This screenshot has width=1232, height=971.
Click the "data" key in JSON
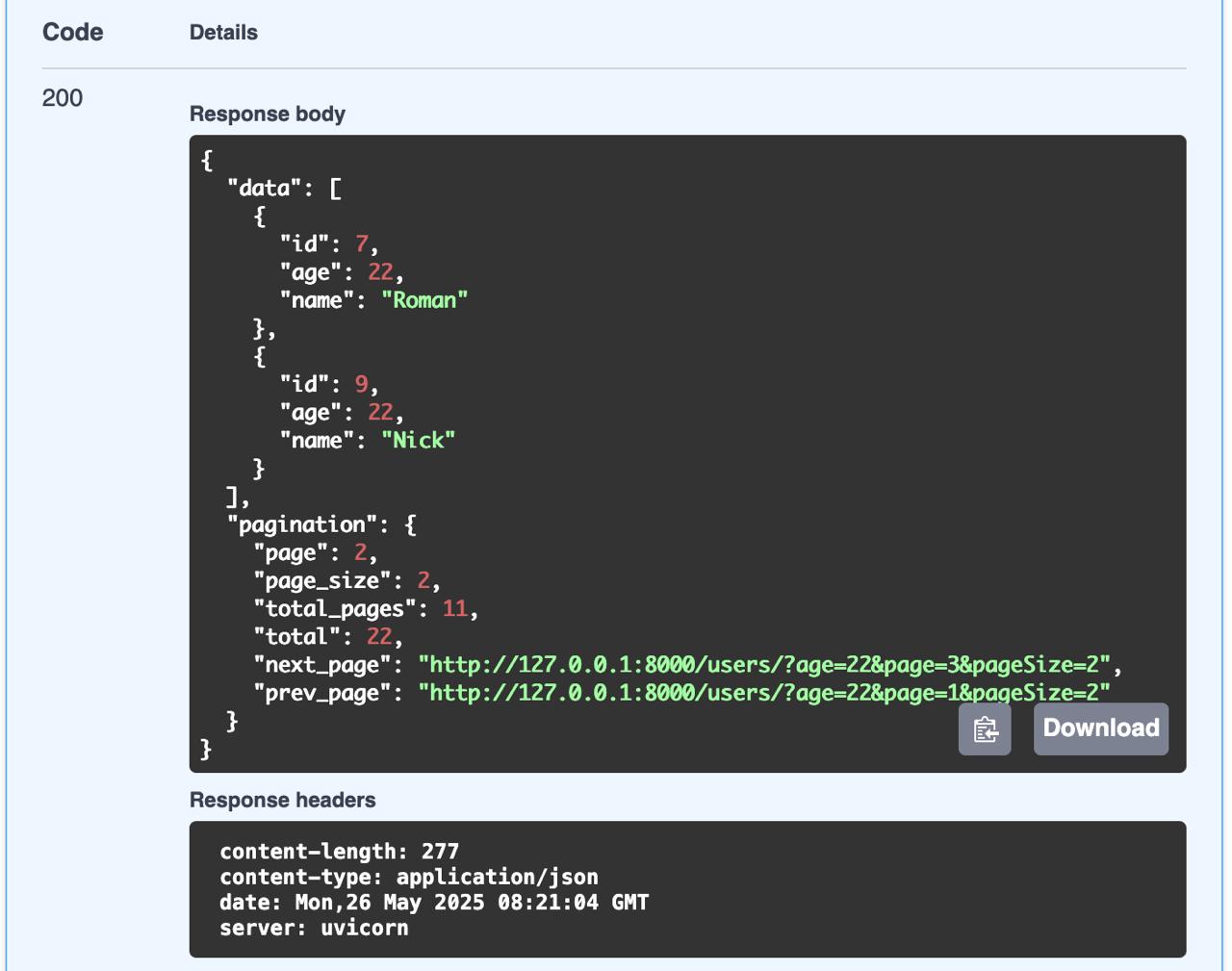[265, 189]
